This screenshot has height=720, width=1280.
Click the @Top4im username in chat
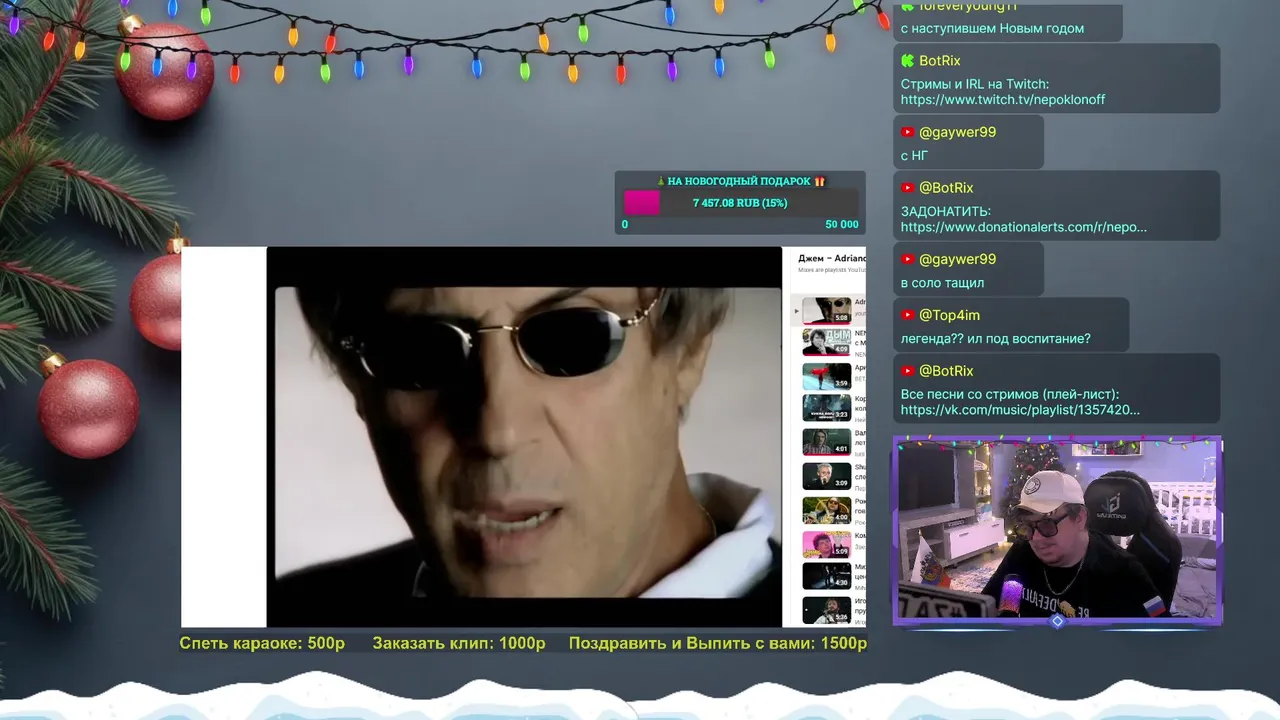950,315
